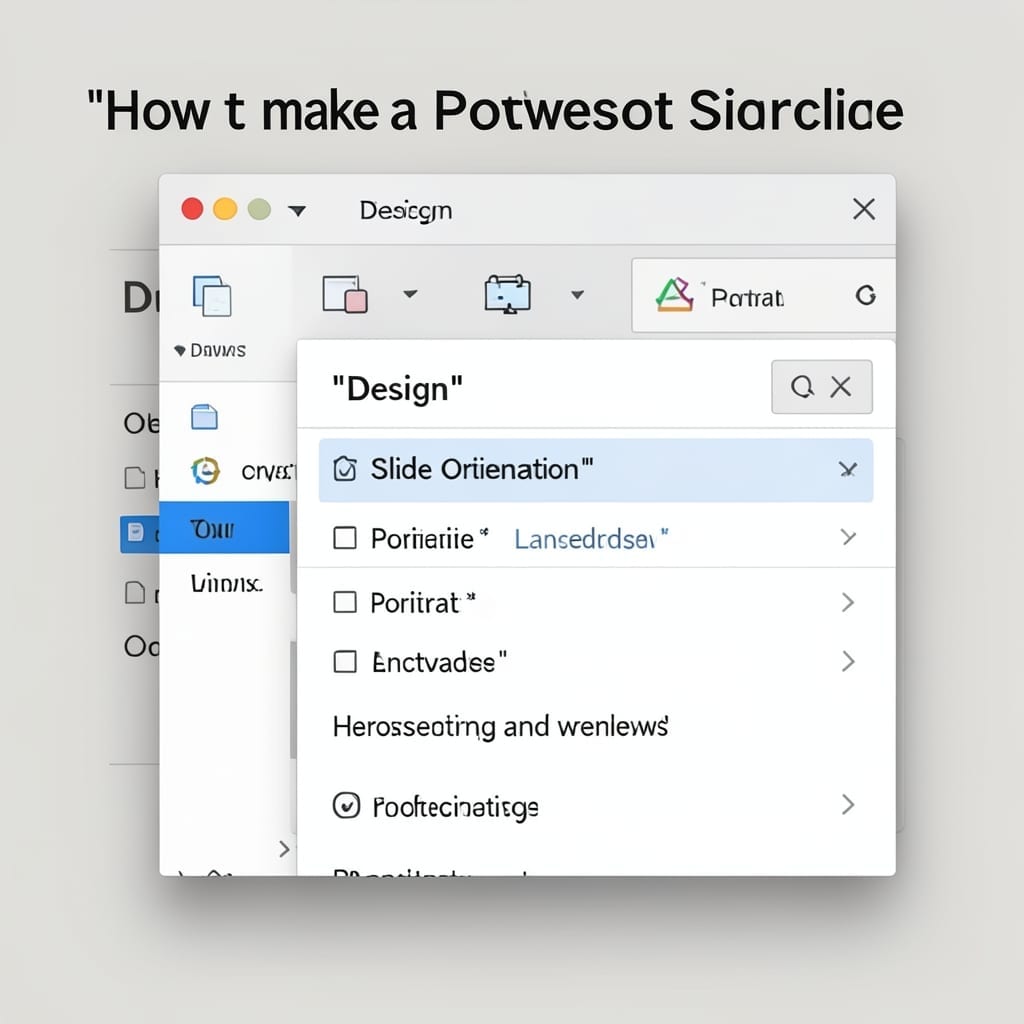
Task: Click the X beside the search magnifier
Action: (841, 387)
